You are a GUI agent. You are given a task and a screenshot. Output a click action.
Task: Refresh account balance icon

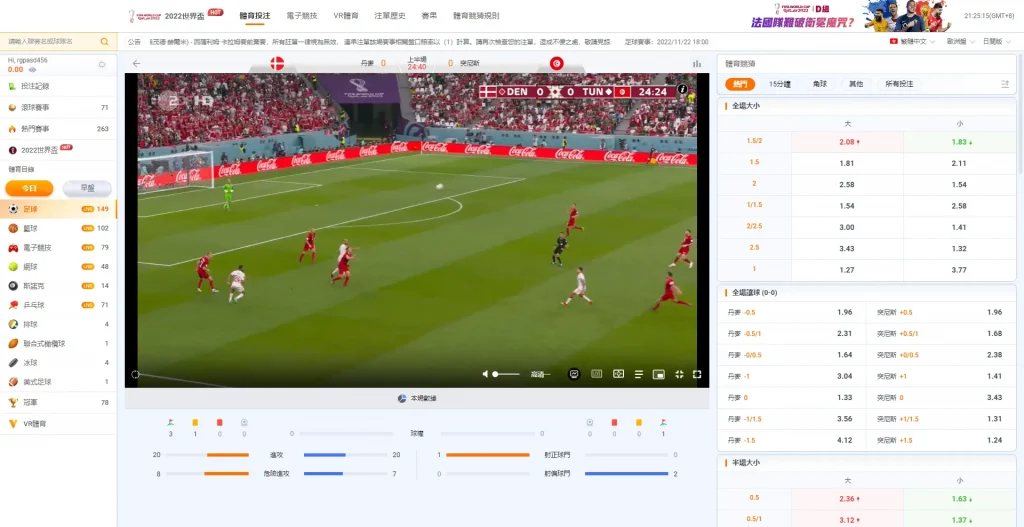pos(101,64)
